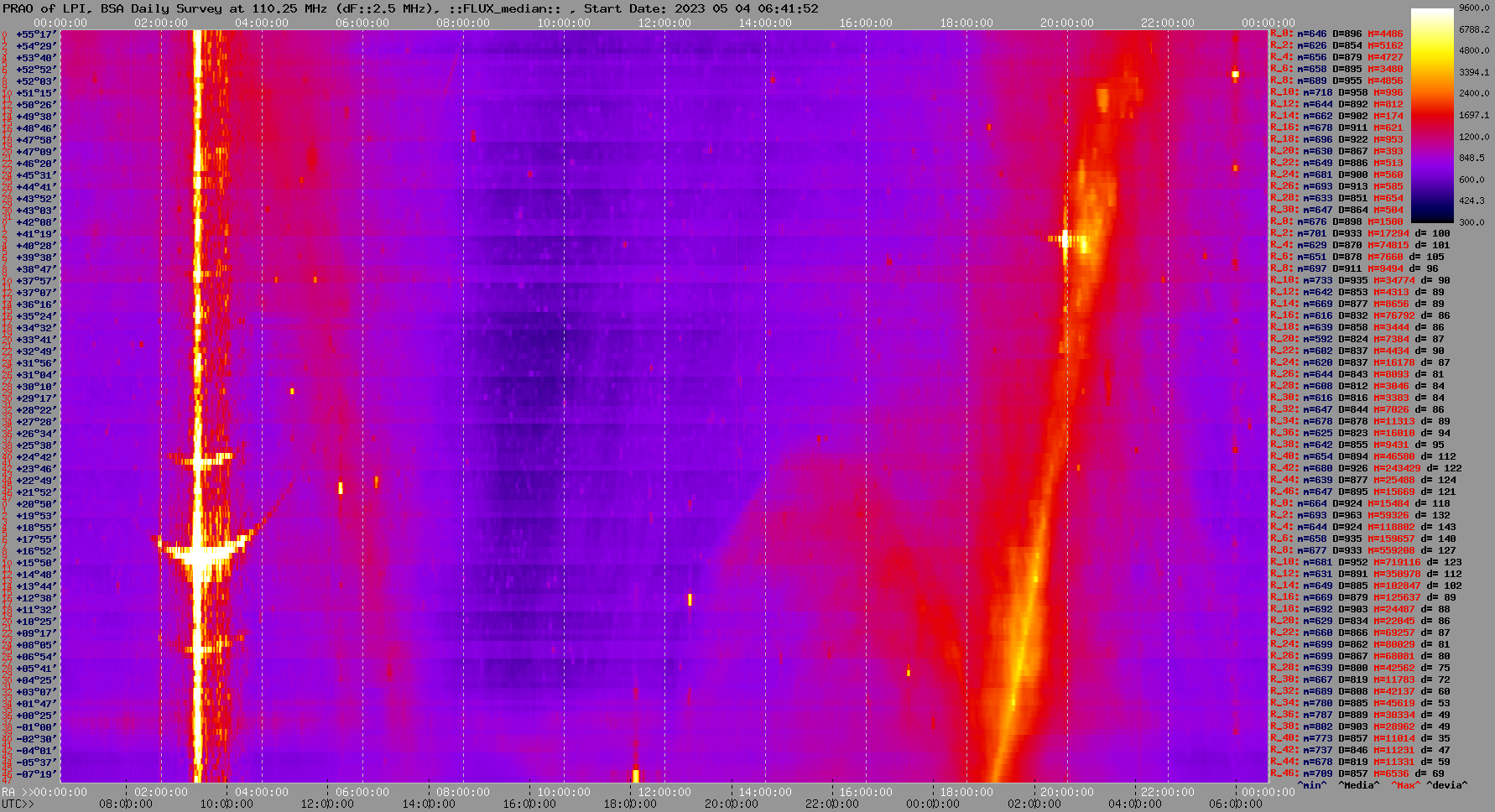Click the statistics row with M=243429
The width and height of the screenshot is (1495, 812).
tap(1366, 469)
